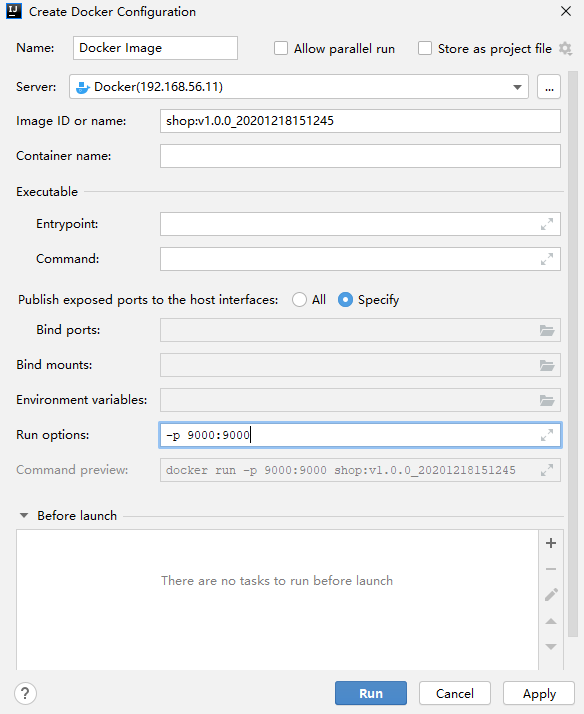Remove Before launch task with minus
Screen dimensions: 584x714
coord(551,569)
